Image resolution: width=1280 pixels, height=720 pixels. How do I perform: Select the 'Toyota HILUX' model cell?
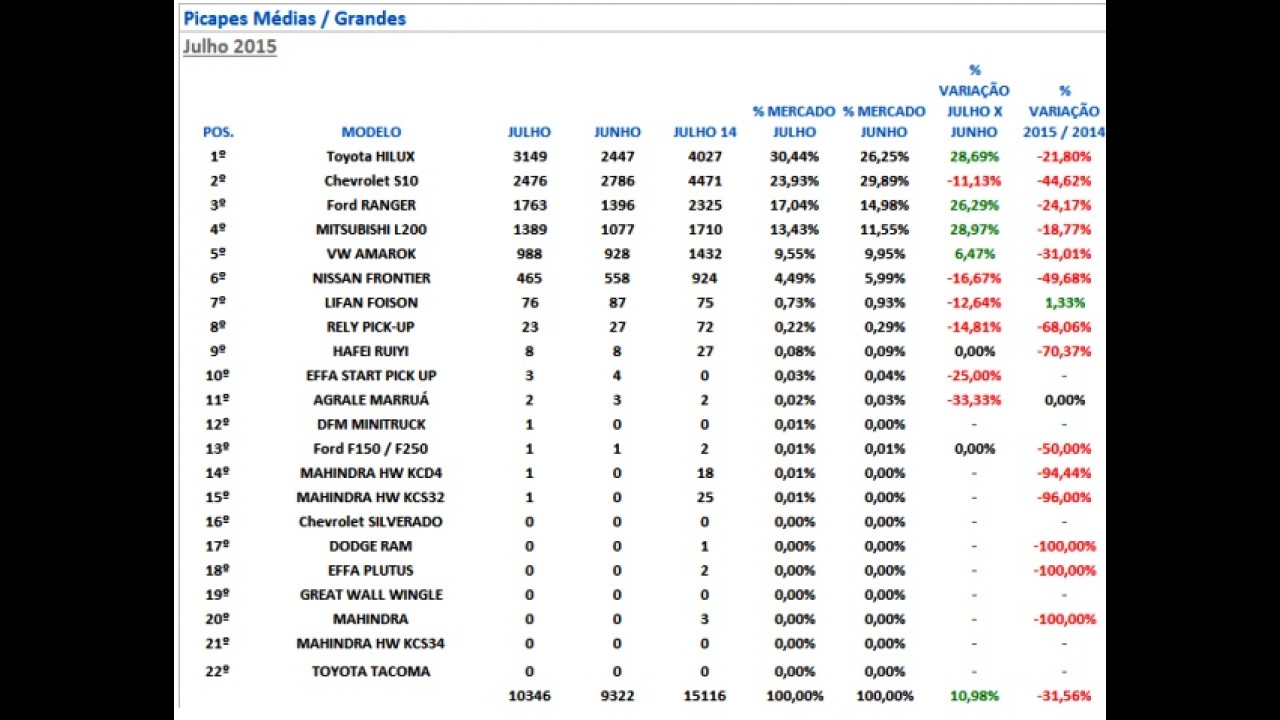pos(370,157)
